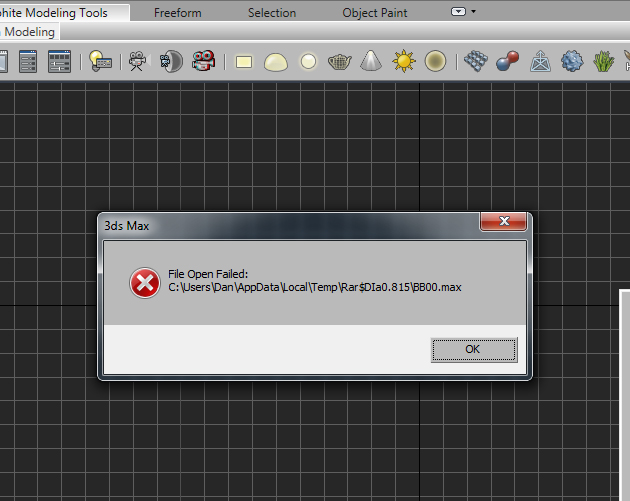Click the flat yellow plane icon
The height and width of the screenshot is (501, 630).
243,62
